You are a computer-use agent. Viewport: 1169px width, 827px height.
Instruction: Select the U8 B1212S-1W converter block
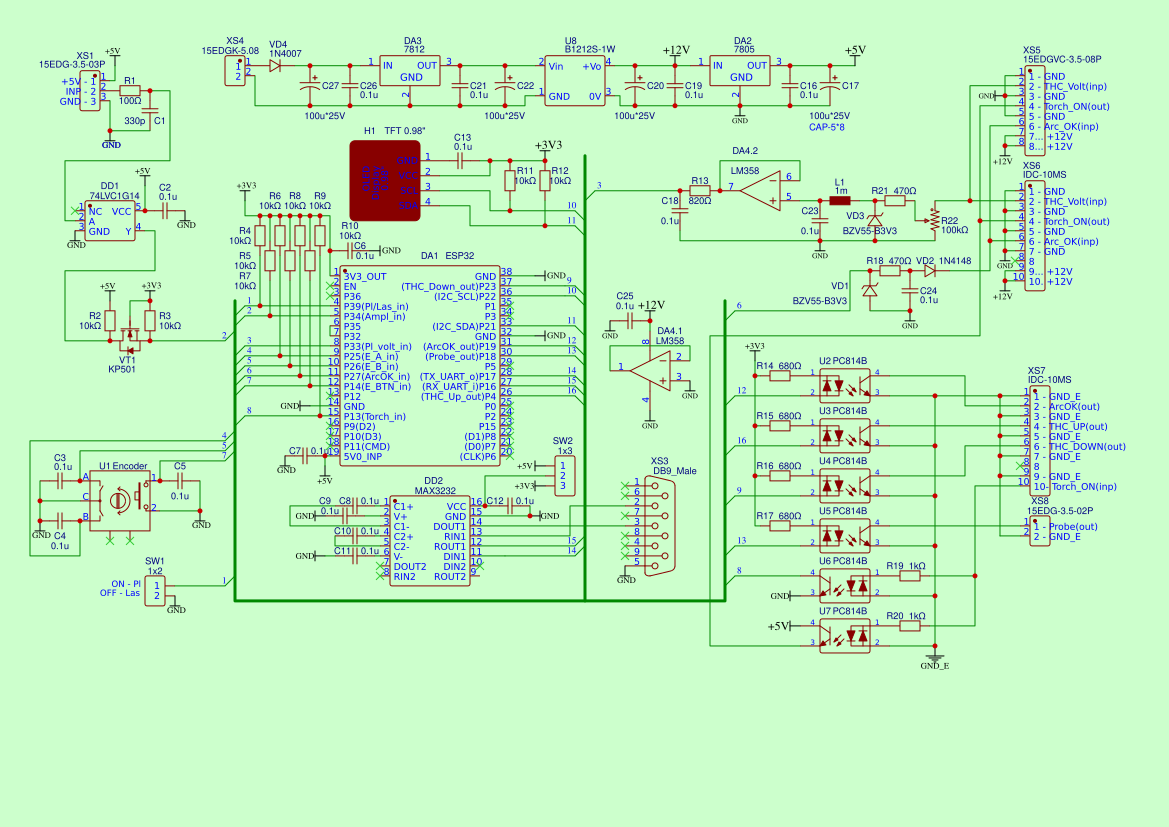(x=574, y=81)
